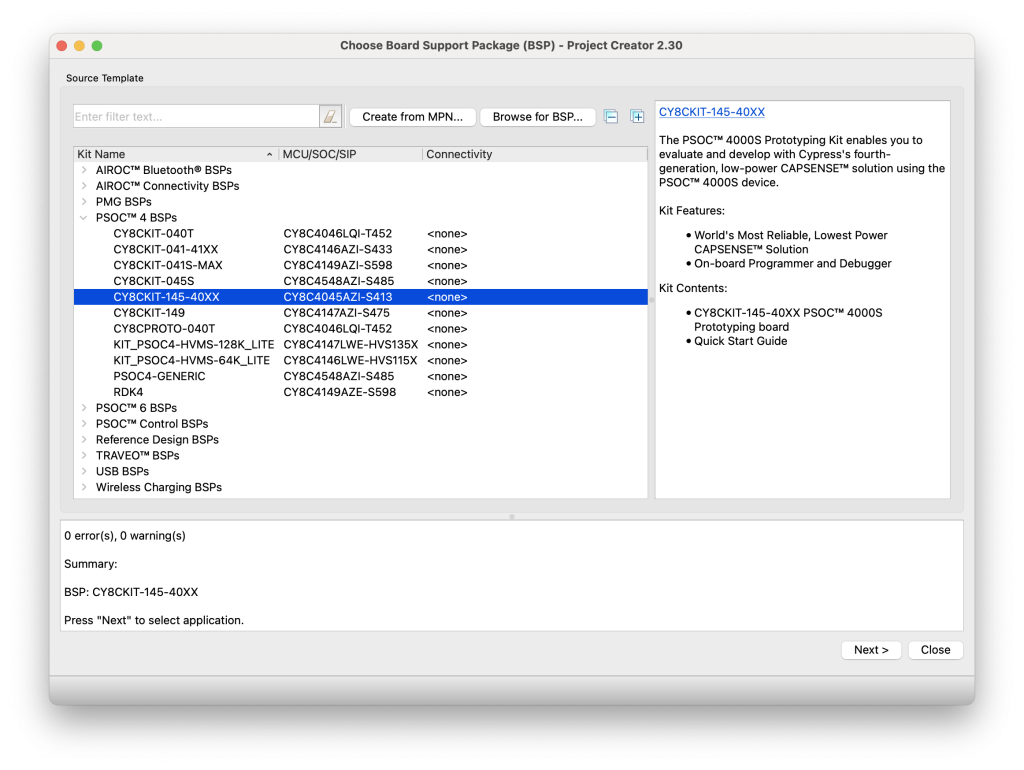This screenshot has height=770, width=1024.
Task: Click MCU cell CY8C4147AZI-S475
Action: (336, 313)
